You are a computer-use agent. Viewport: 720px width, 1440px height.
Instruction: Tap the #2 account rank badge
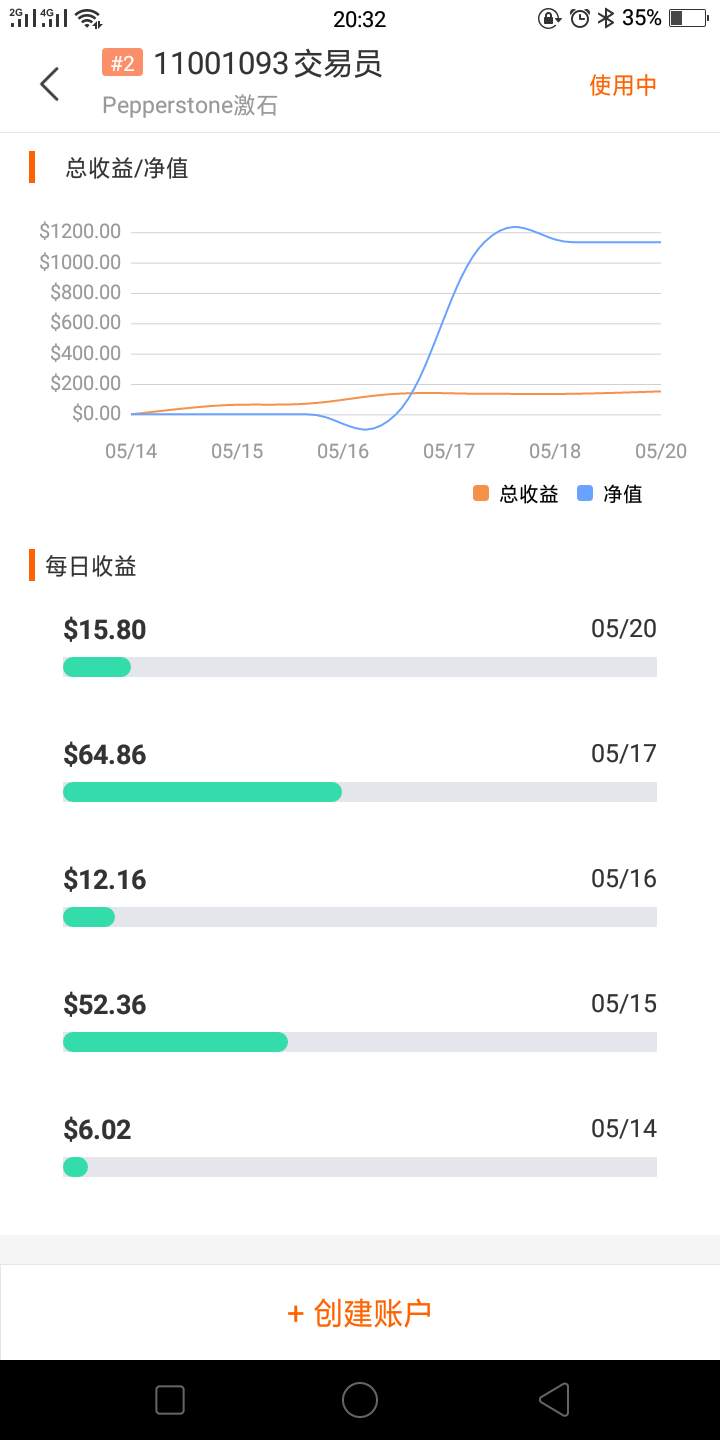tap(122, 63)
